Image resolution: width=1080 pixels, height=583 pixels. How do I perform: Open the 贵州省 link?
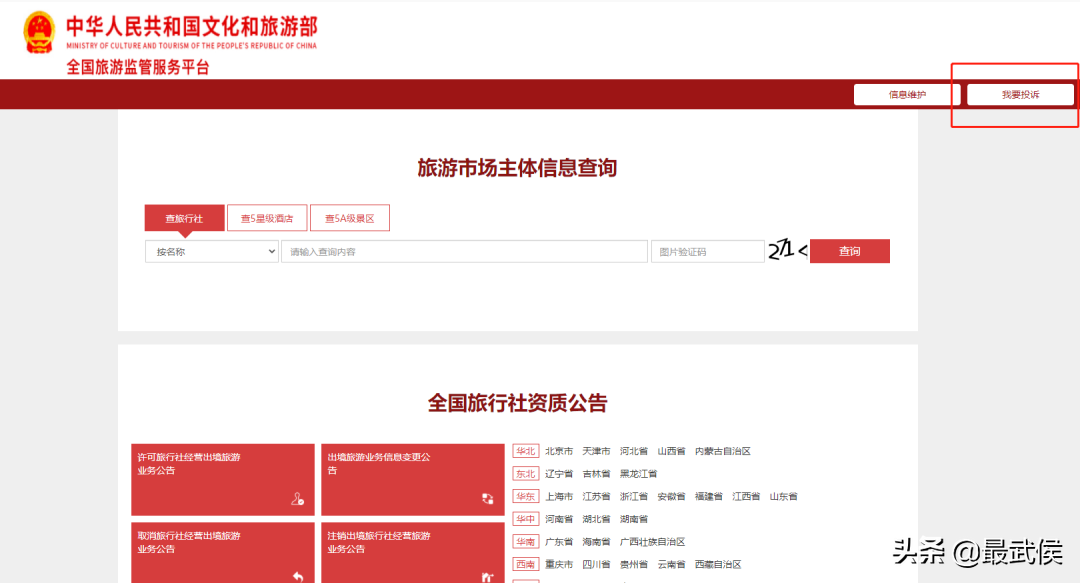(x=633, y=564)
